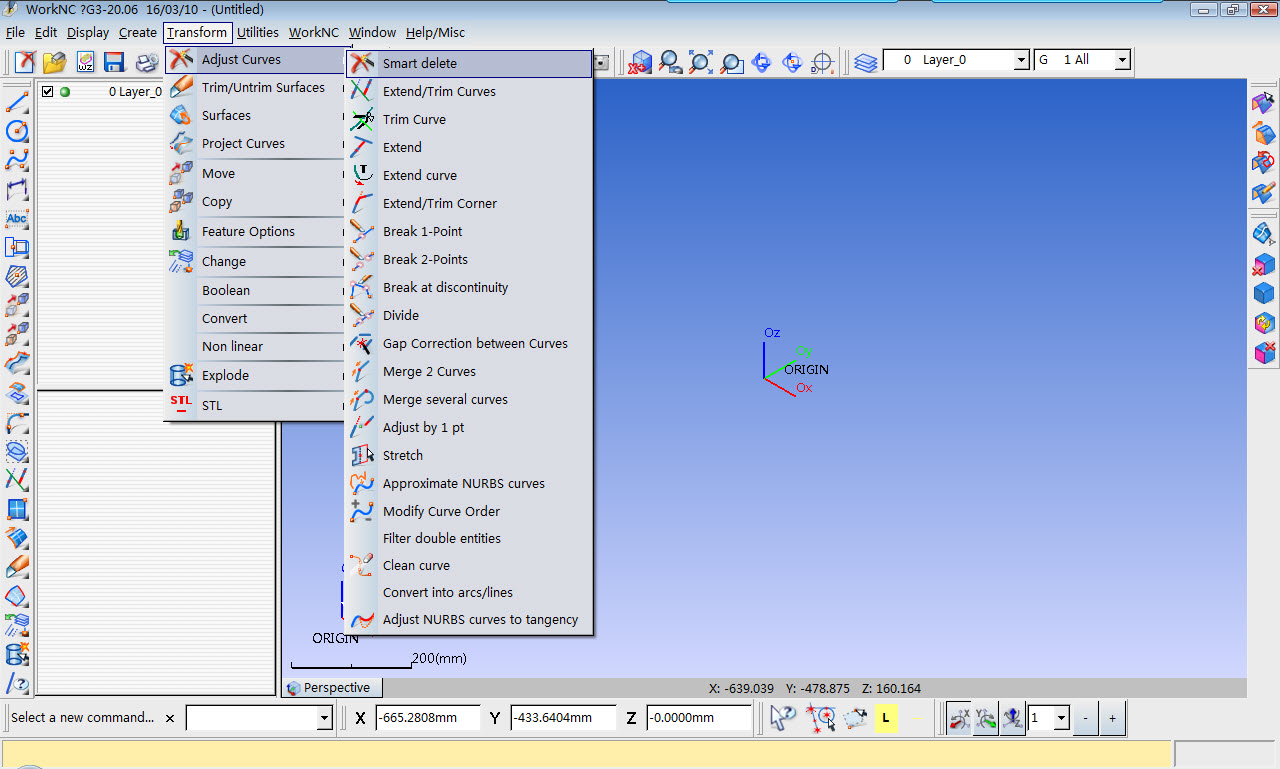Select the spline curve tool in left toolbar

(x=17, y=160)
